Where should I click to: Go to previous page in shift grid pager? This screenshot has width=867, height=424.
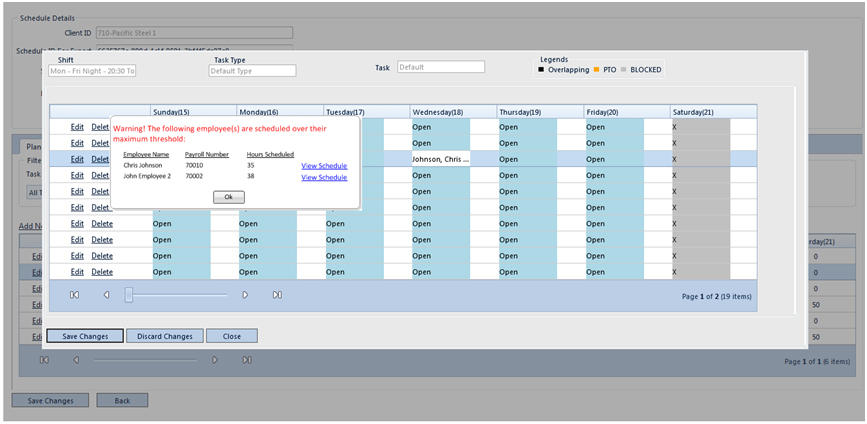[x=106, y=295]
